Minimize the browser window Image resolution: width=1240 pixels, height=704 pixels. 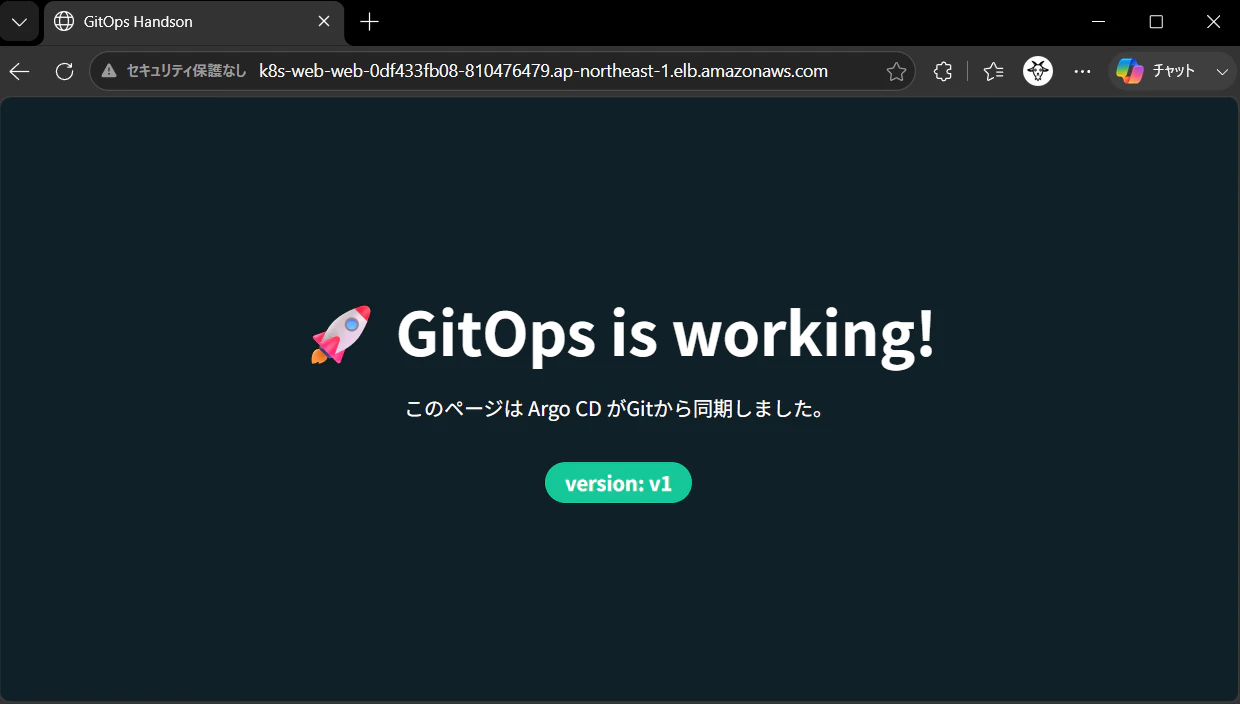click(x=1099, y=21)
